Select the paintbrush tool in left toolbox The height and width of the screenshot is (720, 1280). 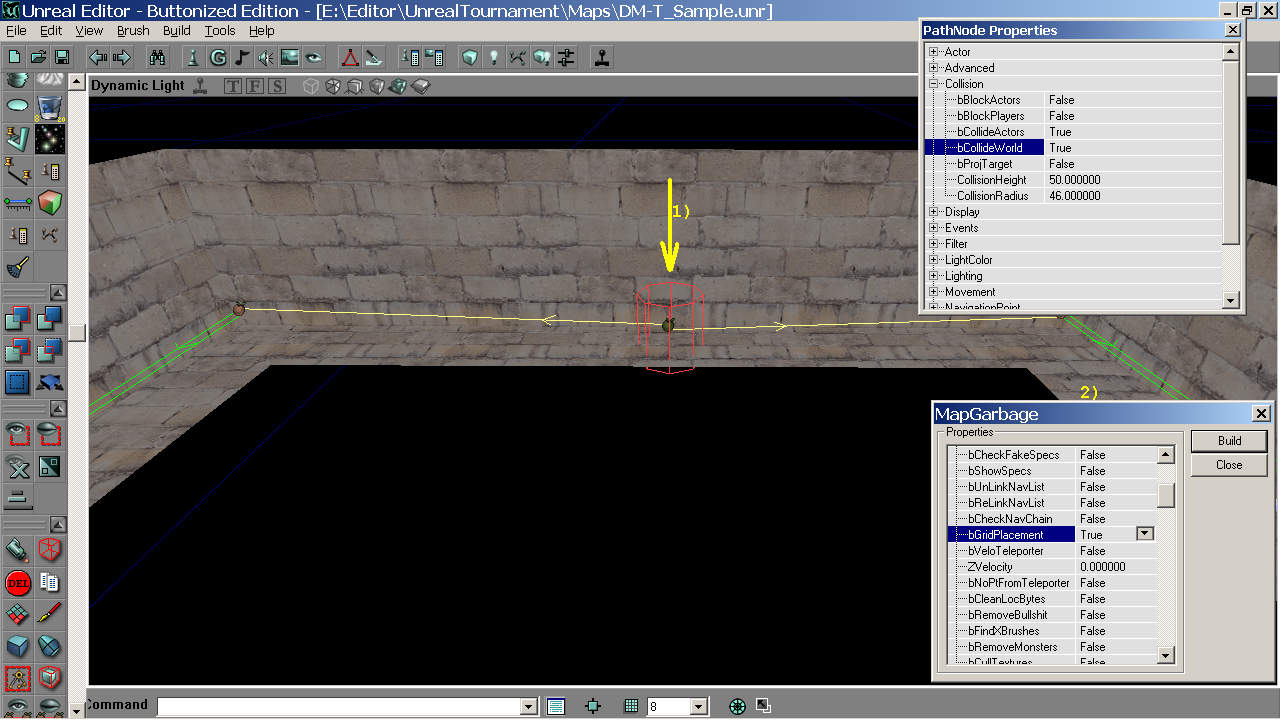(x=49, y=613)
